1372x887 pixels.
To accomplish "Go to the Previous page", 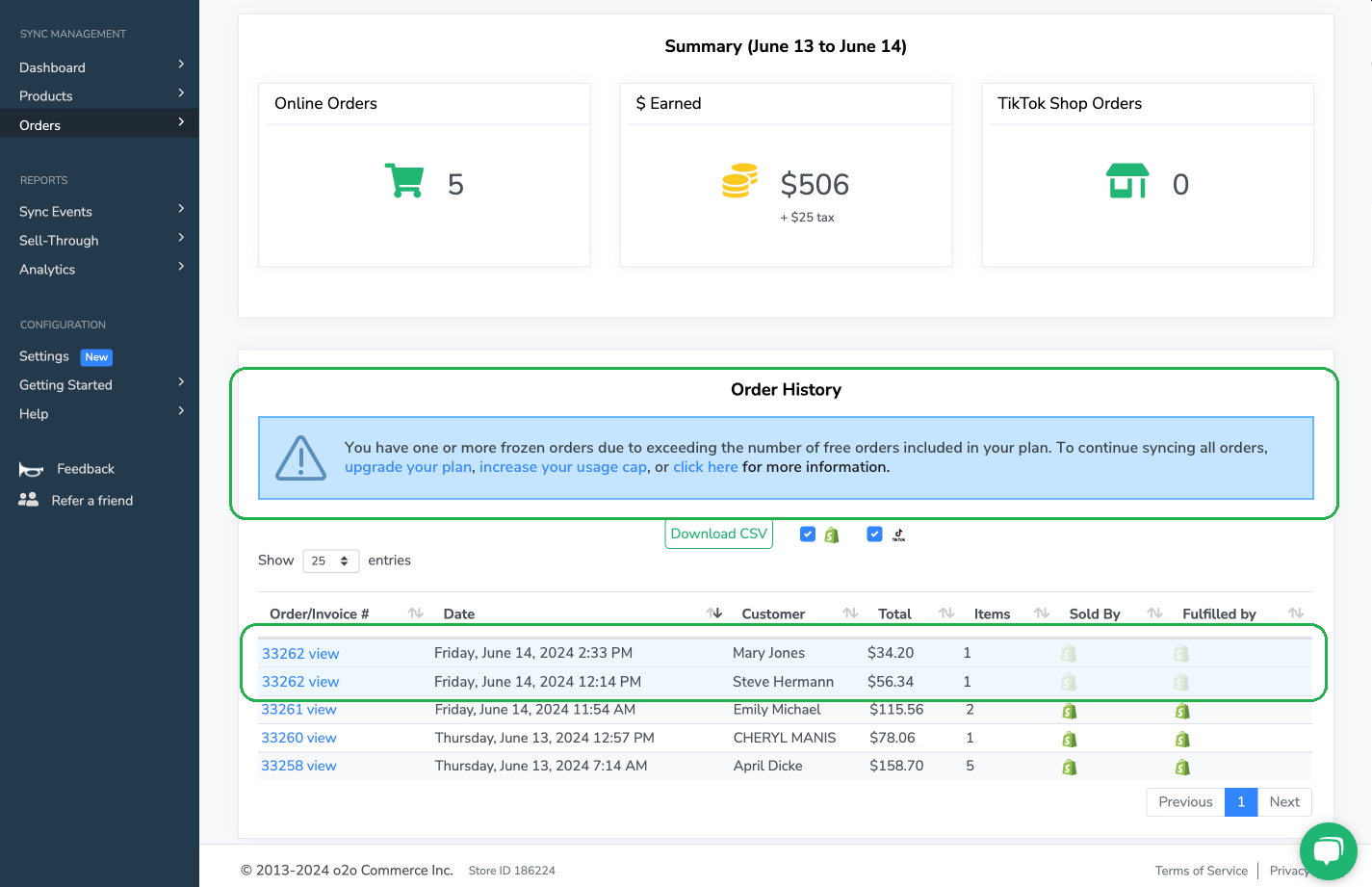I will pos(1185,801).
